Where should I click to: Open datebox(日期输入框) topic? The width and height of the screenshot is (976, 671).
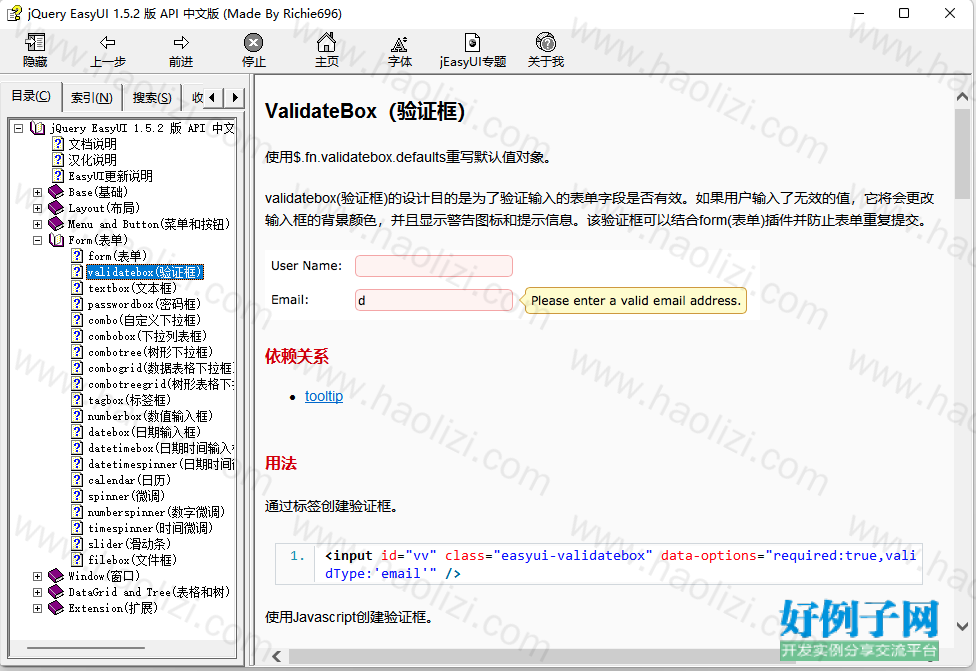pos(144,432)
